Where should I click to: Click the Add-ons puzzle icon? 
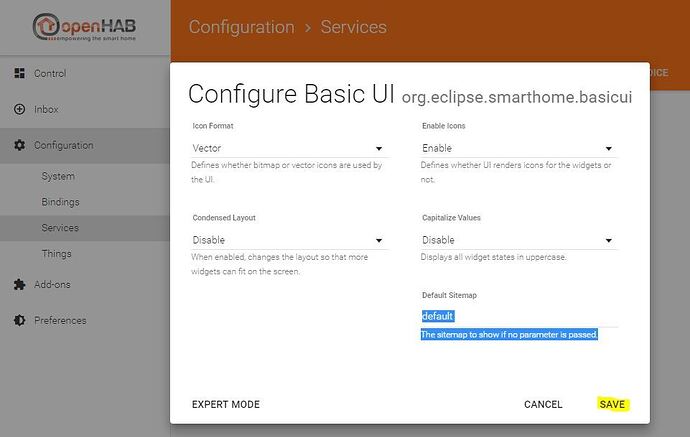(19, 285)
